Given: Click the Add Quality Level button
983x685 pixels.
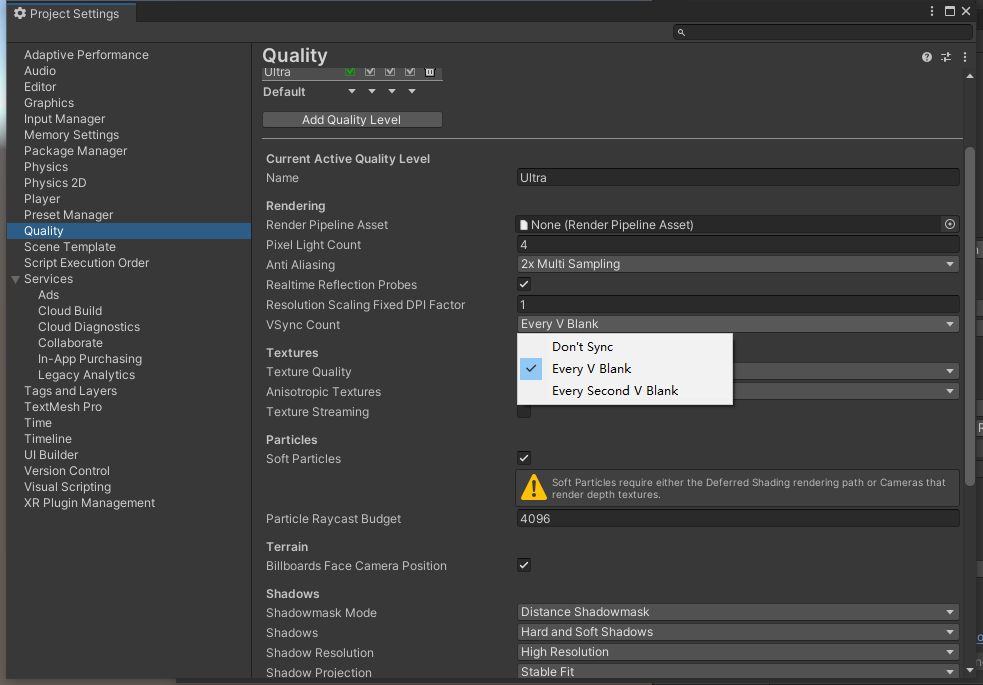Looking at the screenshot, I should (352, 120).
